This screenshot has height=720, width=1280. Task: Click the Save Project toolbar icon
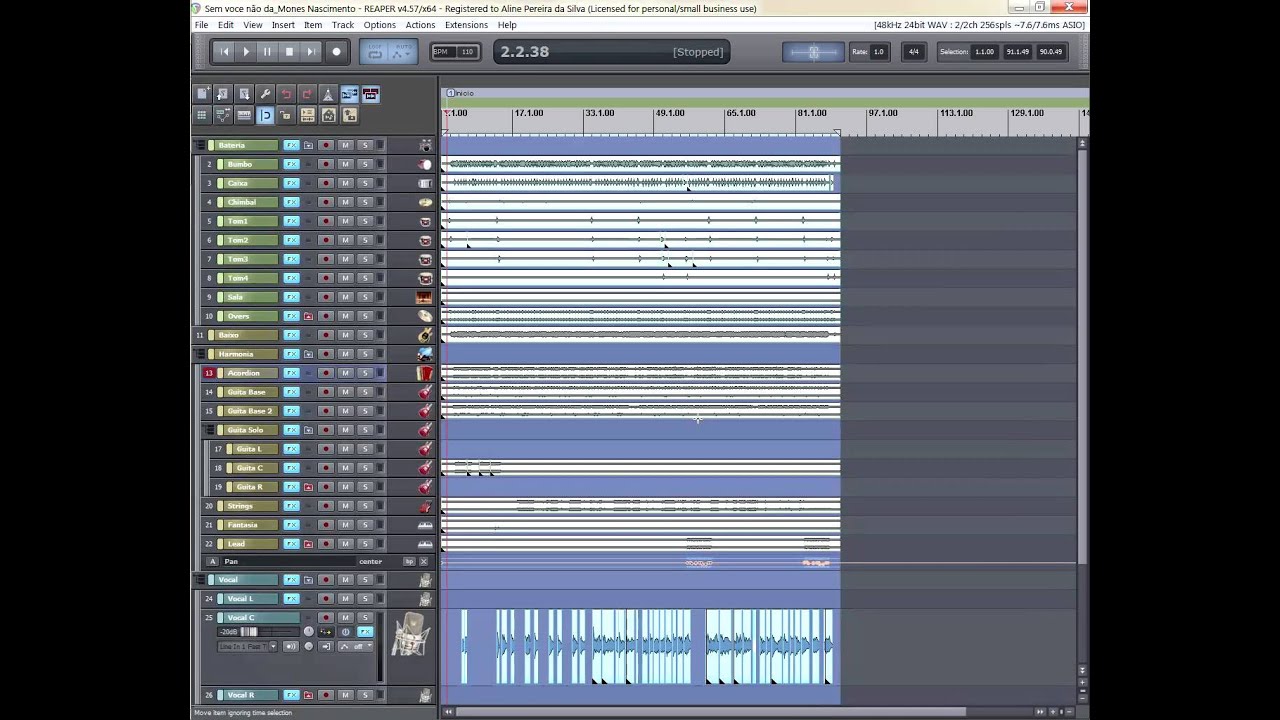pyautogui.click(x=244, y=94)
